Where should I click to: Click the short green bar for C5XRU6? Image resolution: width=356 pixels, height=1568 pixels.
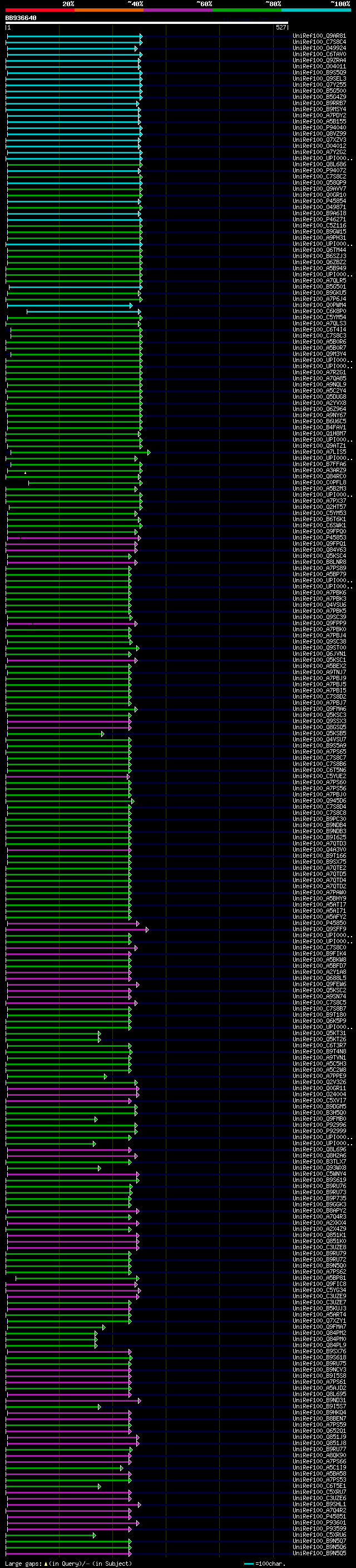tap(51, 1535)
